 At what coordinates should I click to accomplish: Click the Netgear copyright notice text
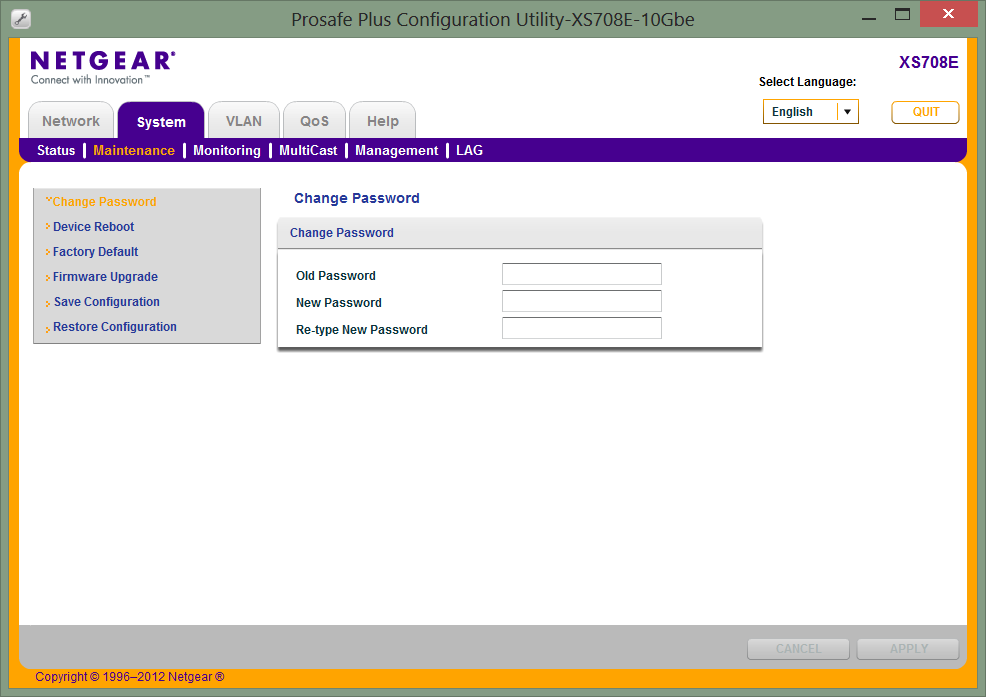(130, 677)
